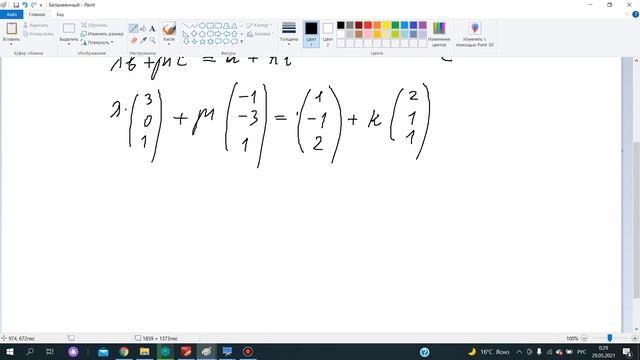640x360 pixels.
Task: Open Mail app from the taskbar
Action: 103,351
